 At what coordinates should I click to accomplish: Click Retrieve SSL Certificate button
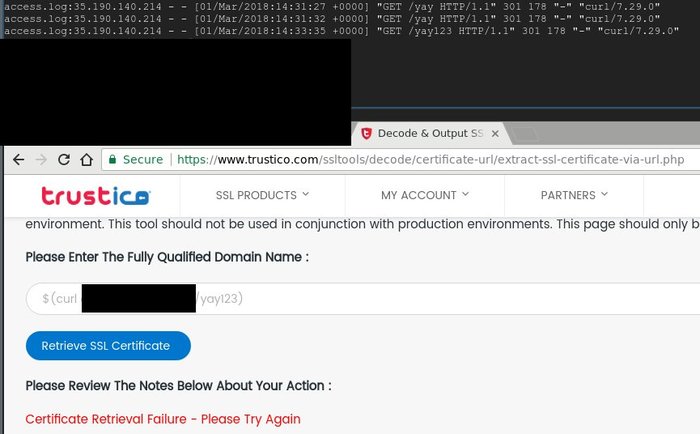click(x=108, y=346)
